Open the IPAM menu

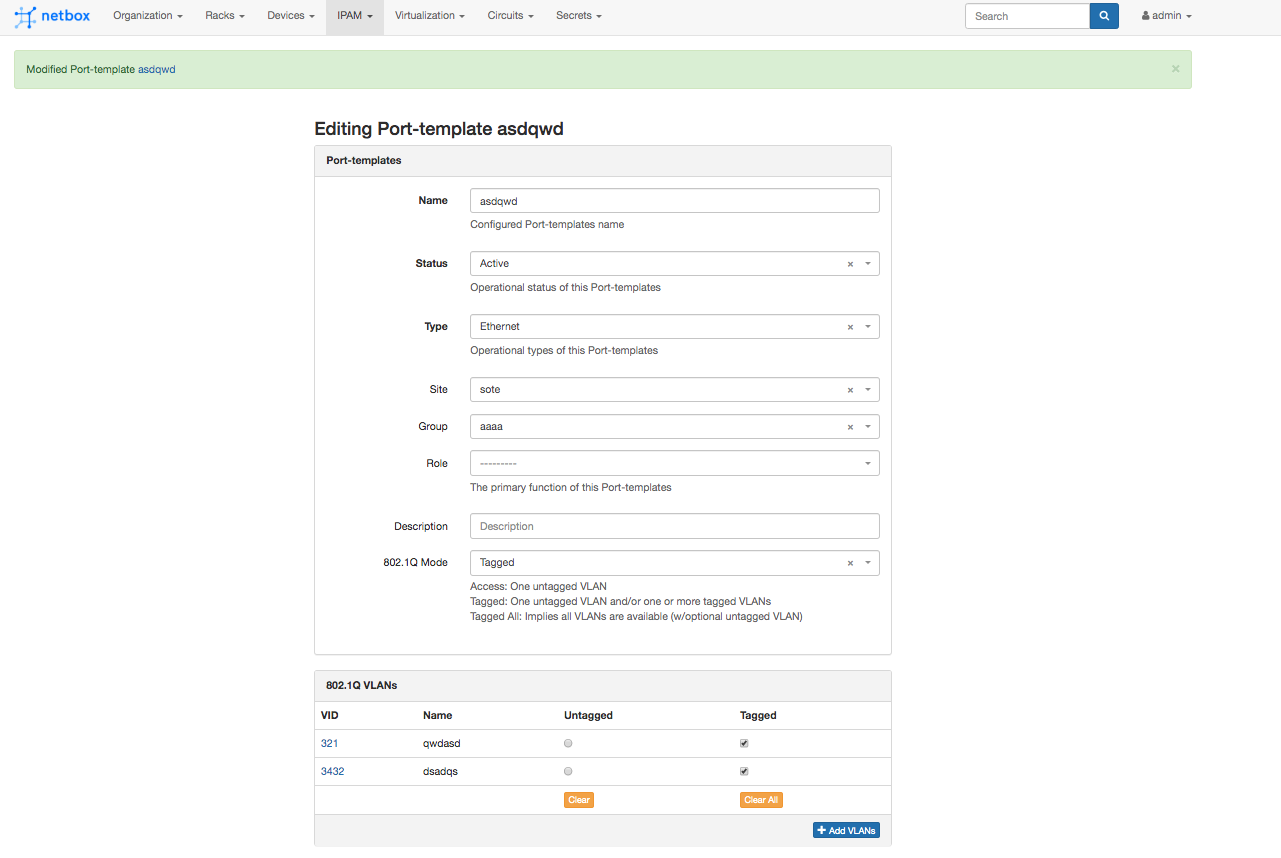click(354, 16)
